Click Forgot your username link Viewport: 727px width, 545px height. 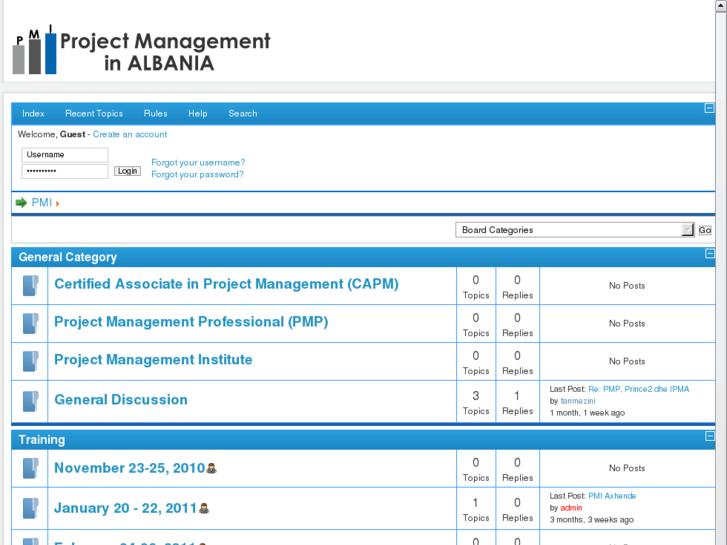[x=198, y=163]
